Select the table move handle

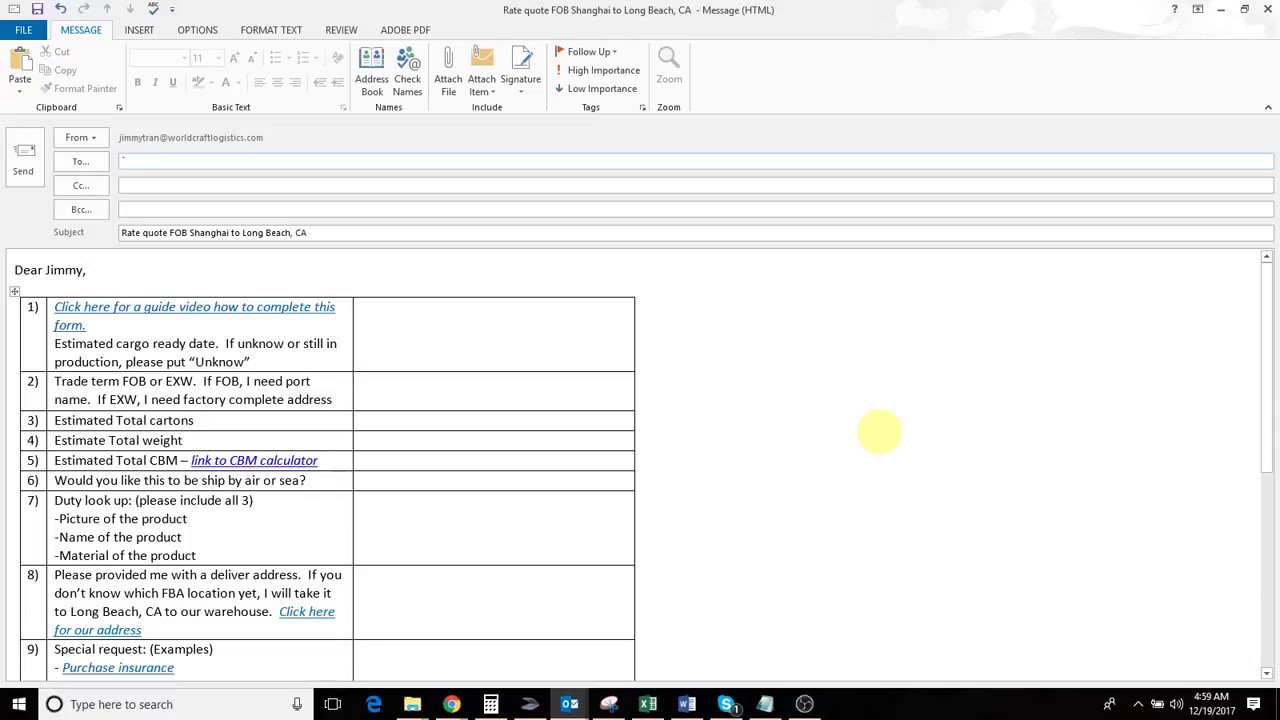click(x=14, y=291)
